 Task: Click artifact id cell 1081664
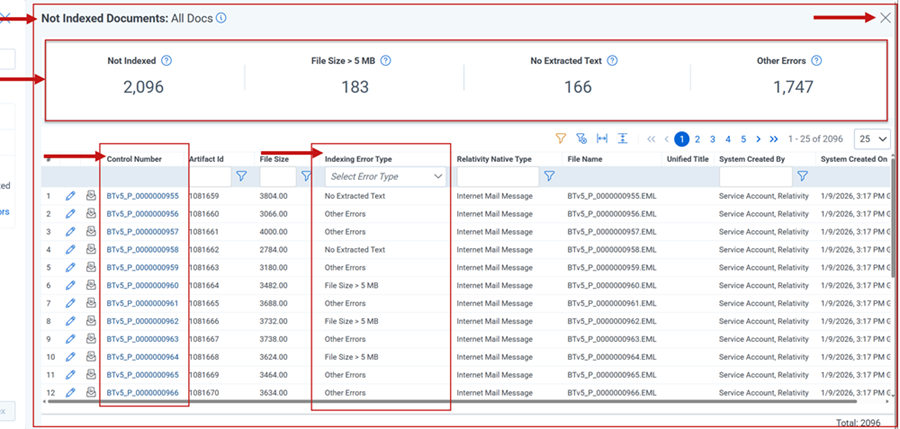click(204, 285)
